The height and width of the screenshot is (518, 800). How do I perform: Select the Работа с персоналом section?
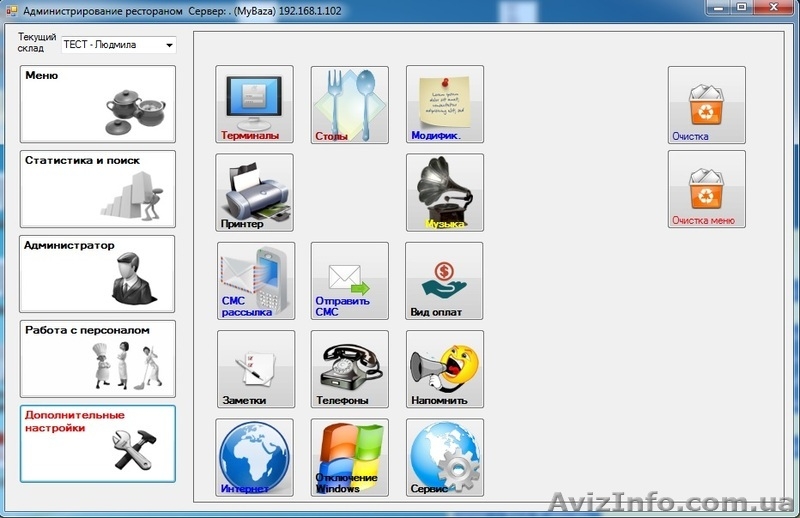(98, 358)
